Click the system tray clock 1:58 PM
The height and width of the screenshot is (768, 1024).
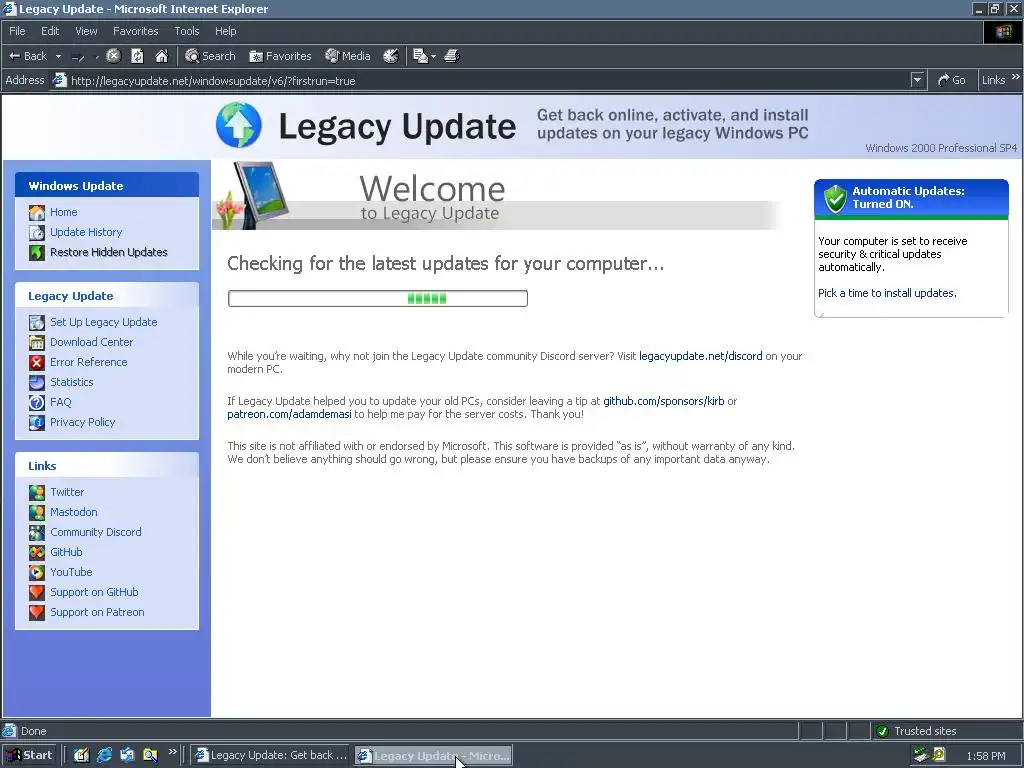point(985,756)
